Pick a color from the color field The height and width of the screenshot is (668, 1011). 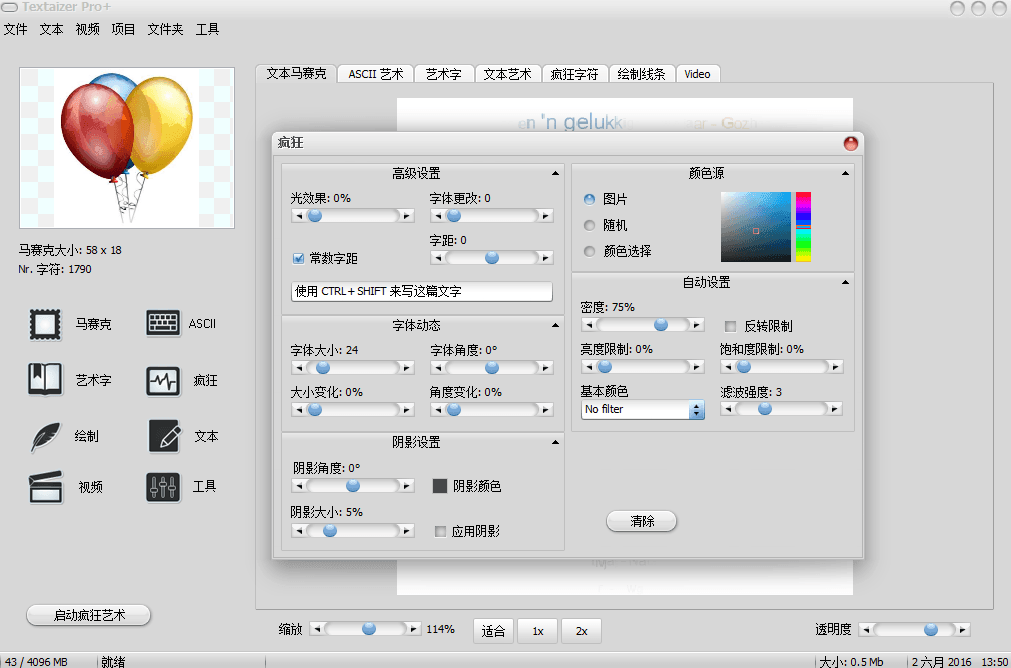(757, 225)
